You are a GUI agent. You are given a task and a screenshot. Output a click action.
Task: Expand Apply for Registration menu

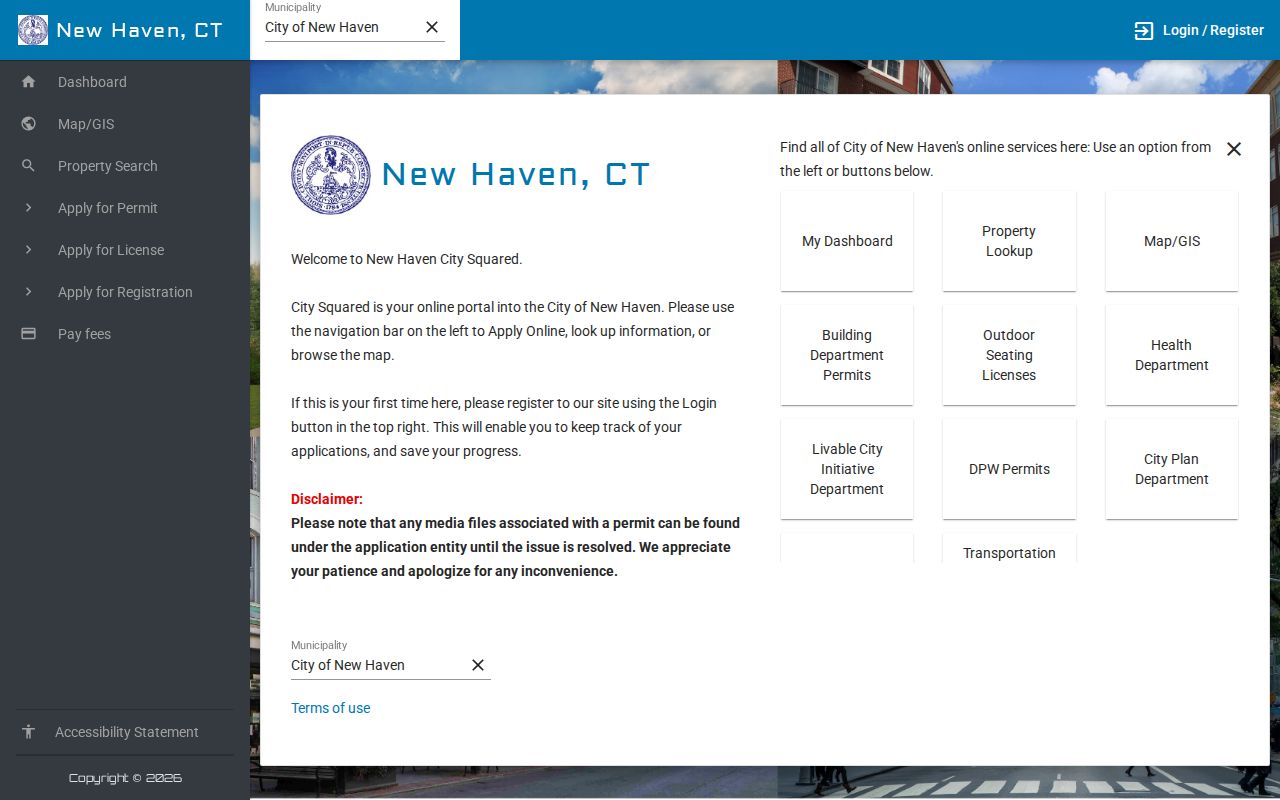click(x=125, y=292)
